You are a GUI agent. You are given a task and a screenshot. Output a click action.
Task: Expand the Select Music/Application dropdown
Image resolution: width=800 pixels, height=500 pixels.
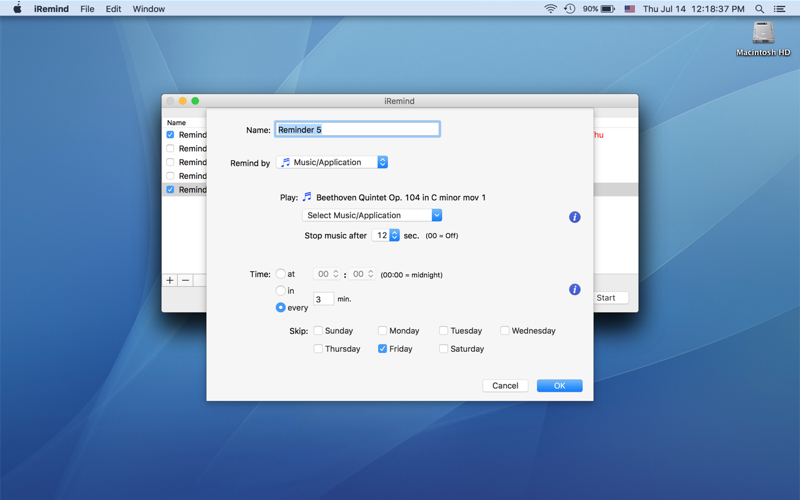point(372,215)
